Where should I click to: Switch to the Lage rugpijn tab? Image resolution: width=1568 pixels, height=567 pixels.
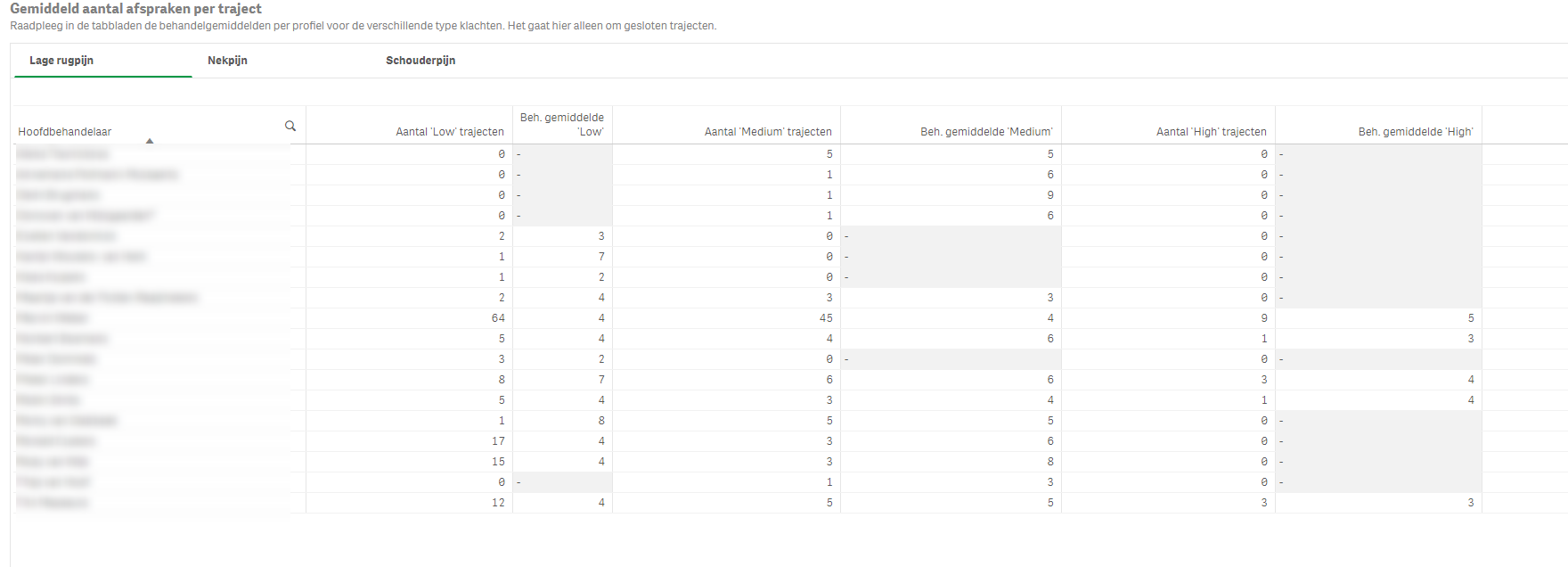61,61
